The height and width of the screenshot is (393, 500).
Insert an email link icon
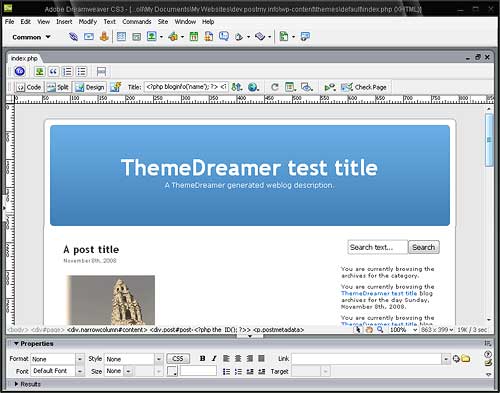click(89, 37)
